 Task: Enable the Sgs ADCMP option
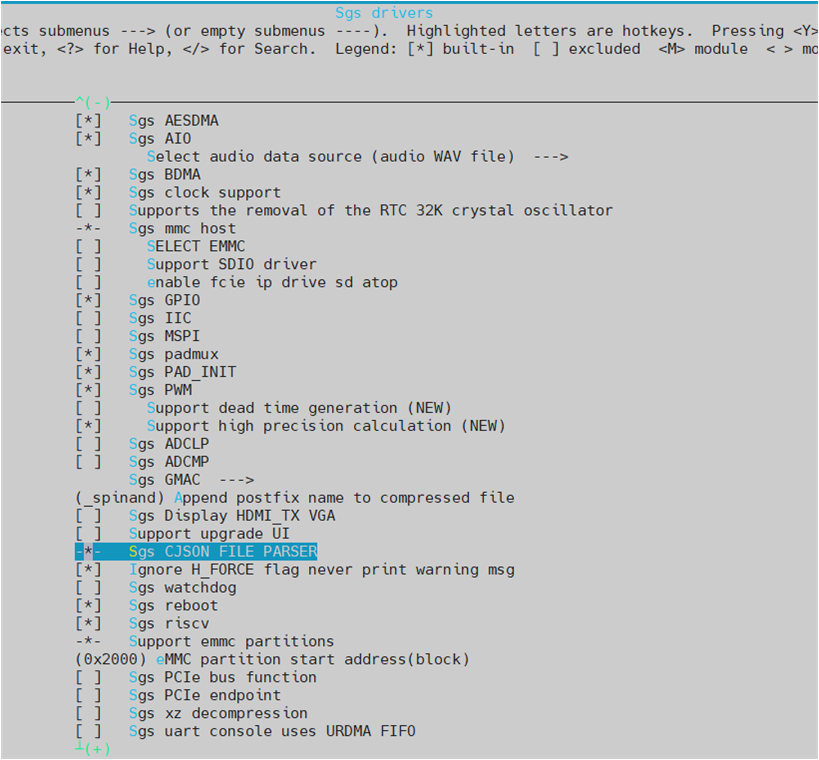(x=88, y=462)
